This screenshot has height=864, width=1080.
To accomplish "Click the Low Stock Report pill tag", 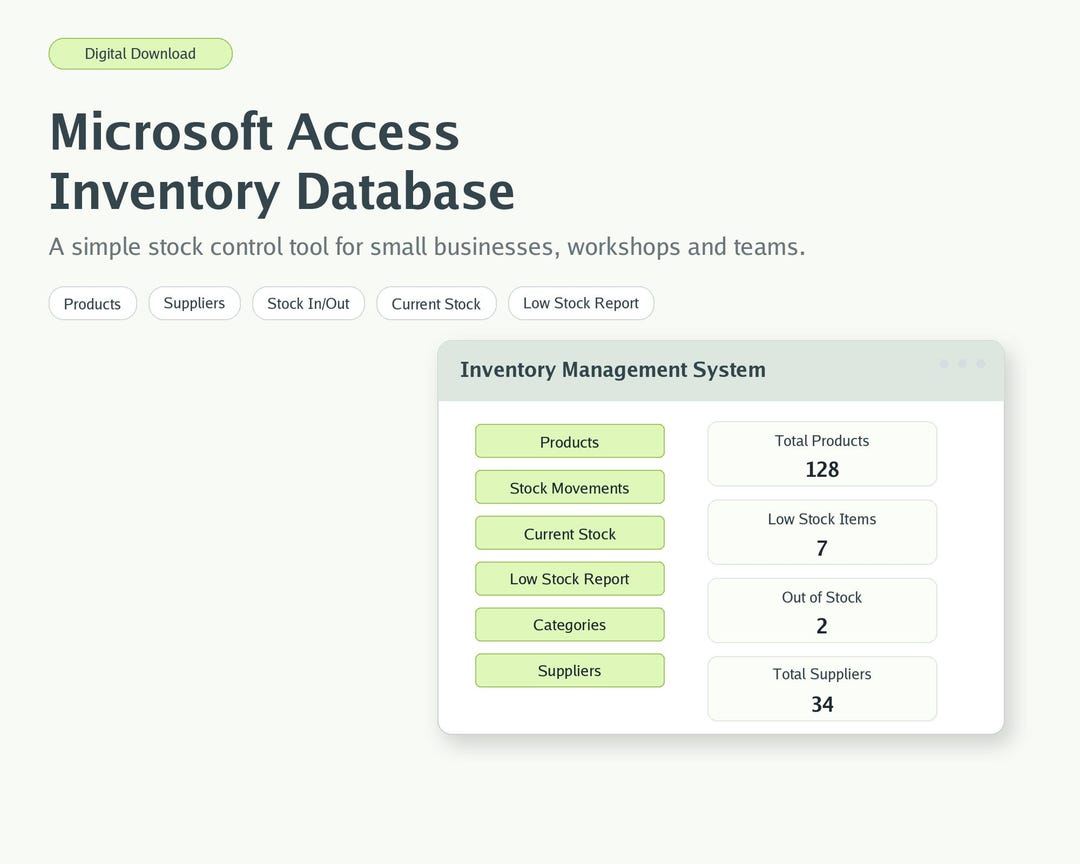I will point(581,303).
